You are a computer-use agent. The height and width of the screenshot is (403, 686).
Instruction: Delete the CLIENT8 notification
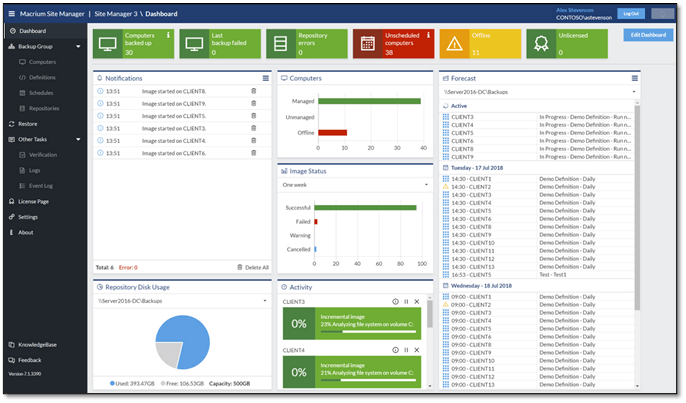click(x=254, y=91)
